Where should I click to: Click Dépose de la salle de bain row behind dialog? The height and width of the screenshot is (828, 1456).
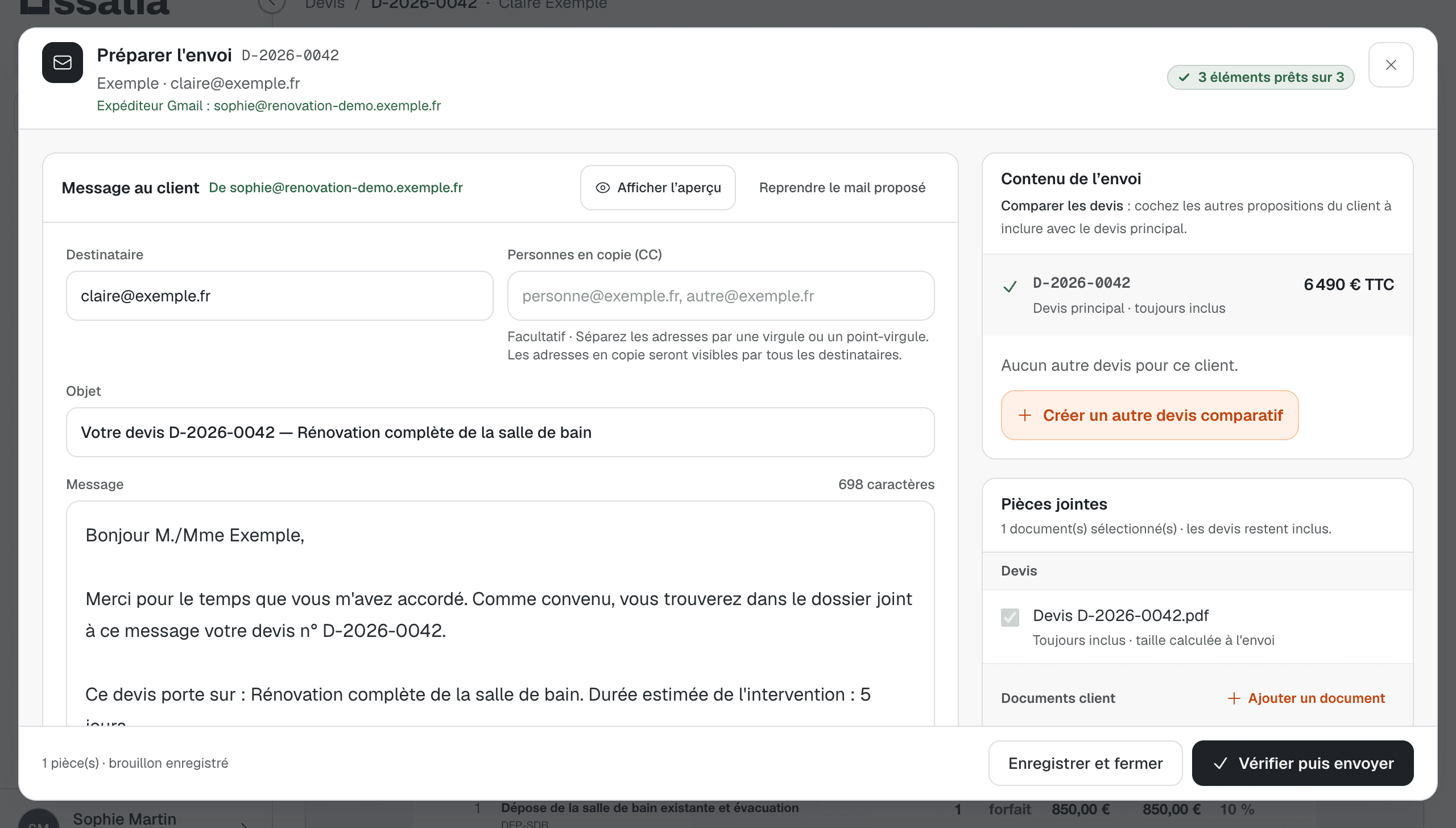tap(650, 808)
